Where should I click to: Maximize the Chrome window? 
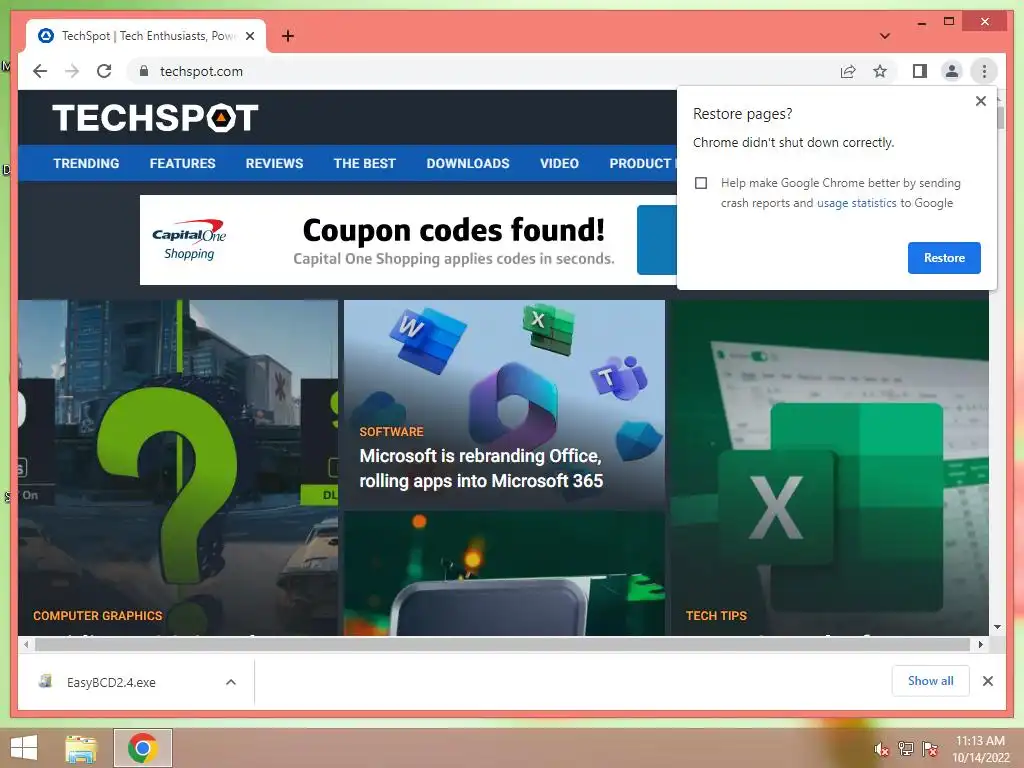click(x=949, y=22)
